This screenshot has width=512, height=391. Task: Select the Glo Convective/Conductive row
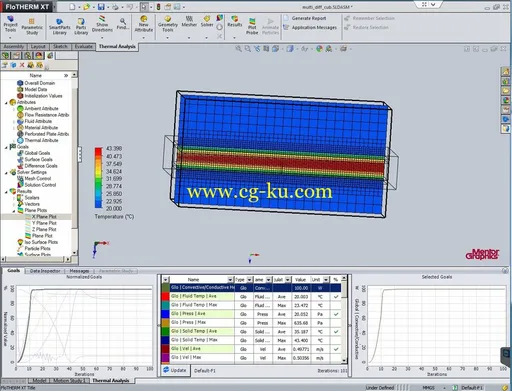(251, 288)
